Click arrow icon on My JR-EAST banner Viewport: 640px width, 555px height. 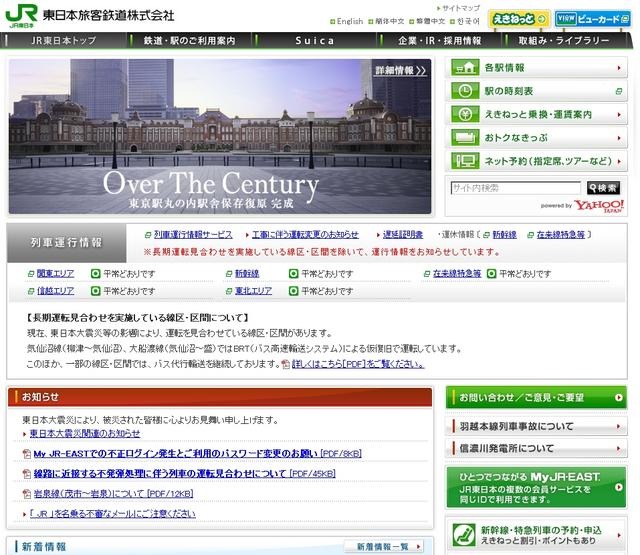tap(619, 487)
